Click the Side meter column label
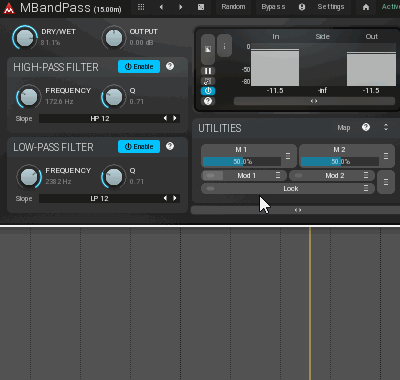The image size is (400, 380). click(323, 37)
